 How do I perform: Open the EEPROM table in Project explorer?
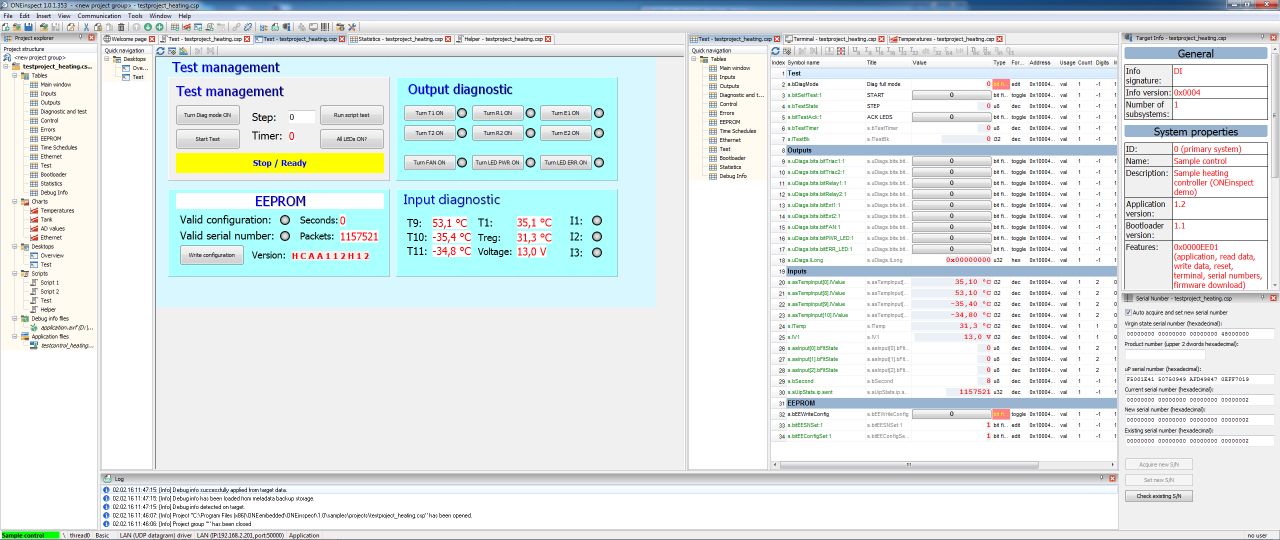pos(50,138)
